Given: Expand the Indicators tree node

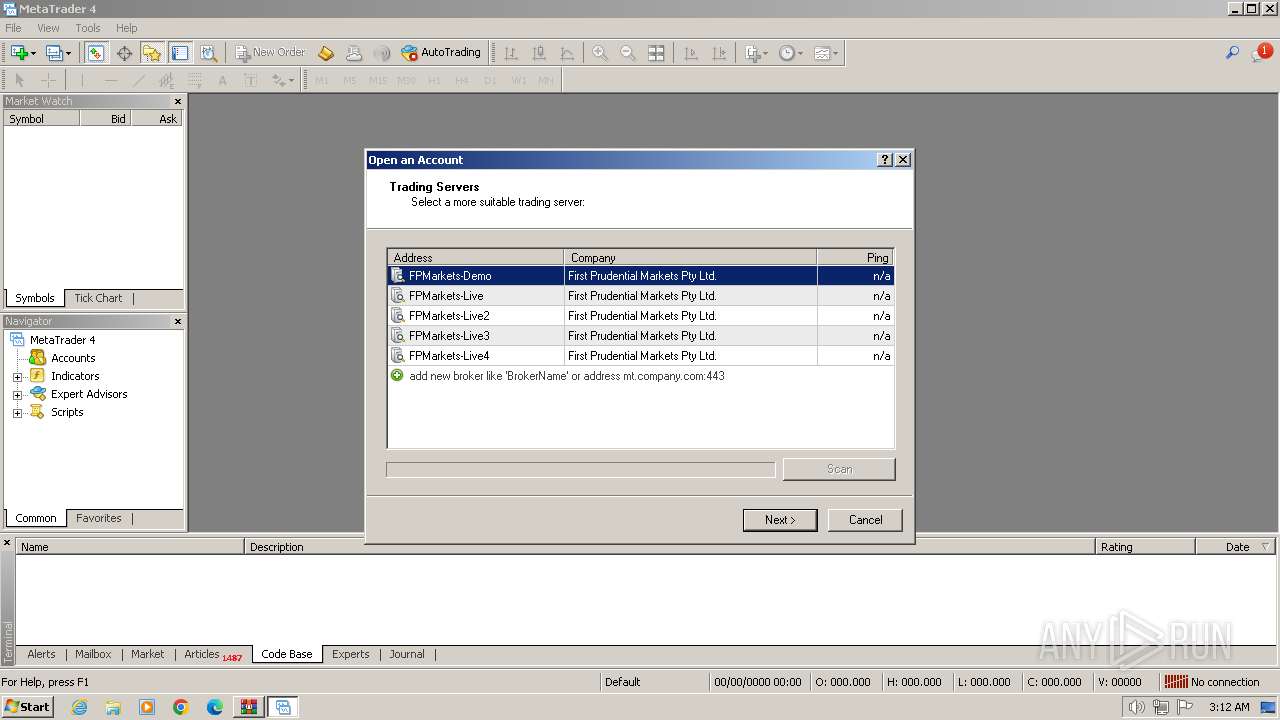Looking at the screenshot, I should coord(17,377).
